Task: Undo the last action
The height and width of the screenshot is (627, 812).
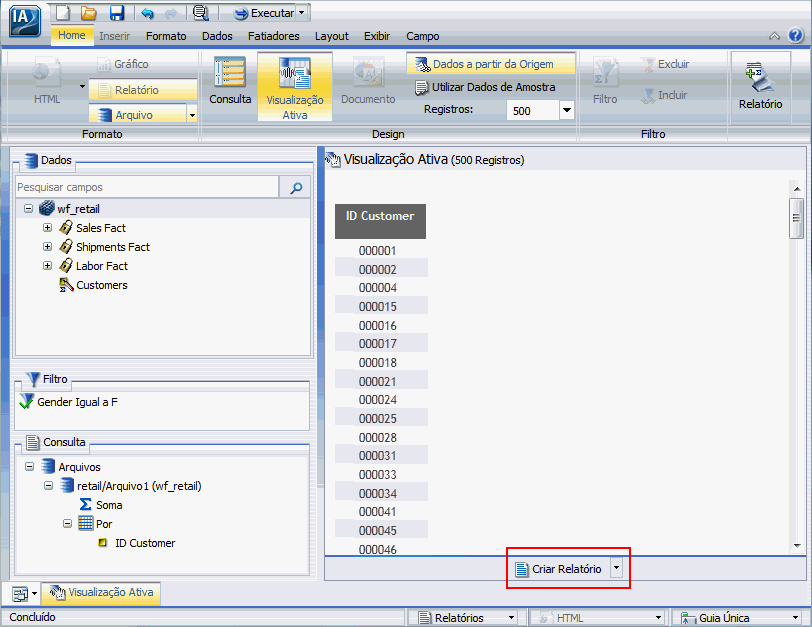Action: (148, 13)
